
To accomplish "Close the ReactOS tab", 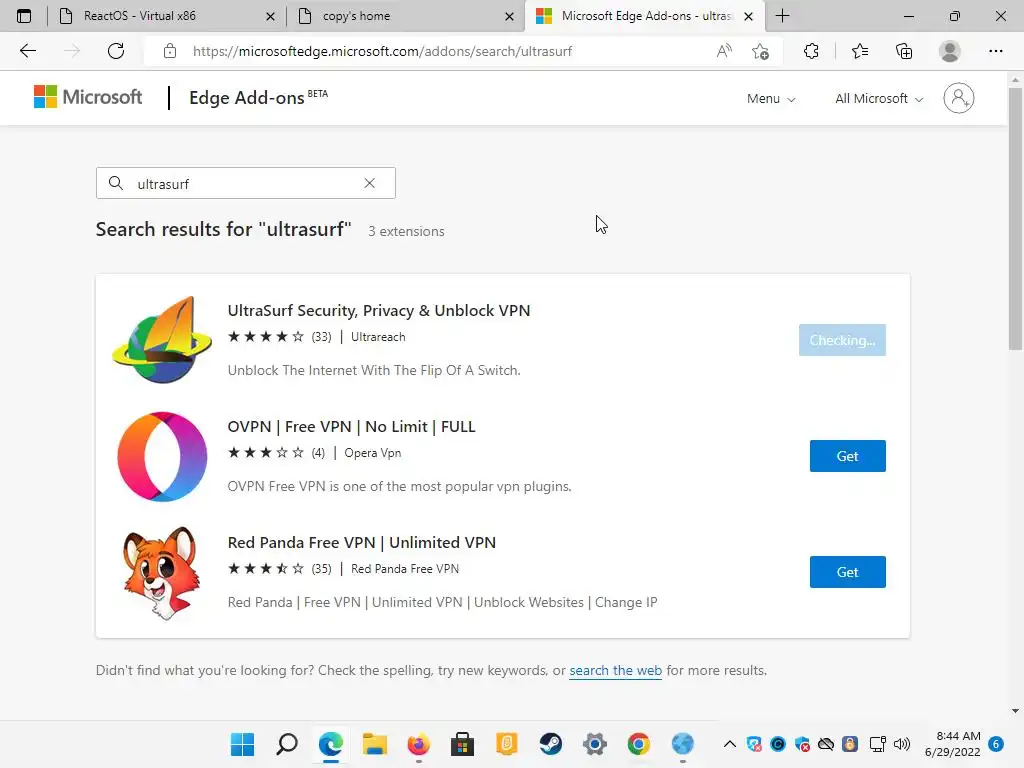I will tap(270, 16).
